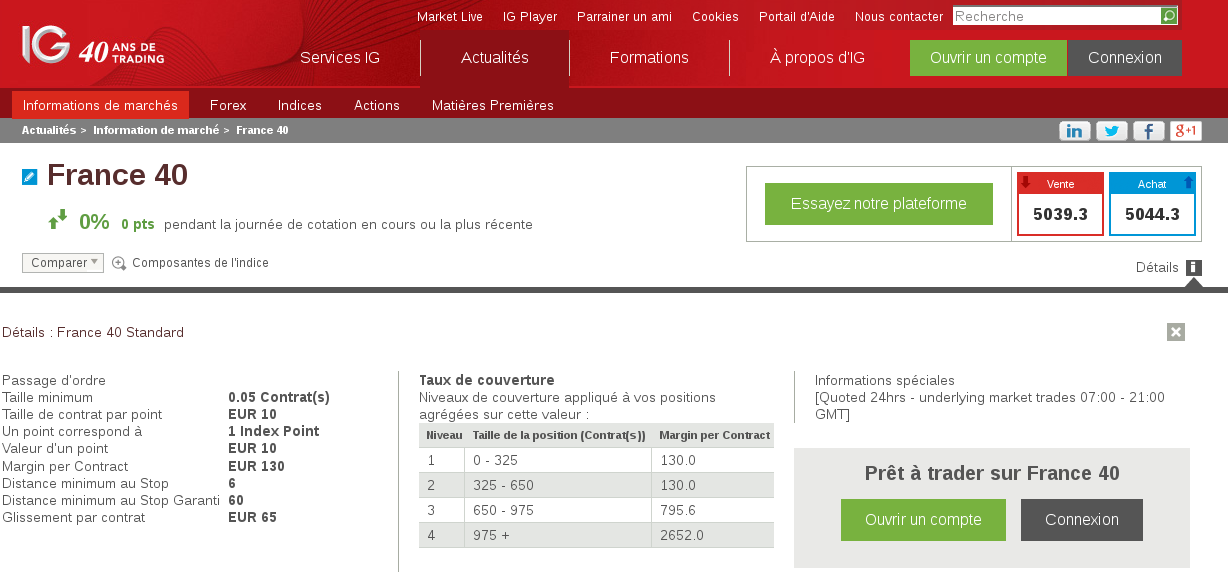Click header Connexion button
Viewport: 1228px width, 572px height.
[1125, 58]
